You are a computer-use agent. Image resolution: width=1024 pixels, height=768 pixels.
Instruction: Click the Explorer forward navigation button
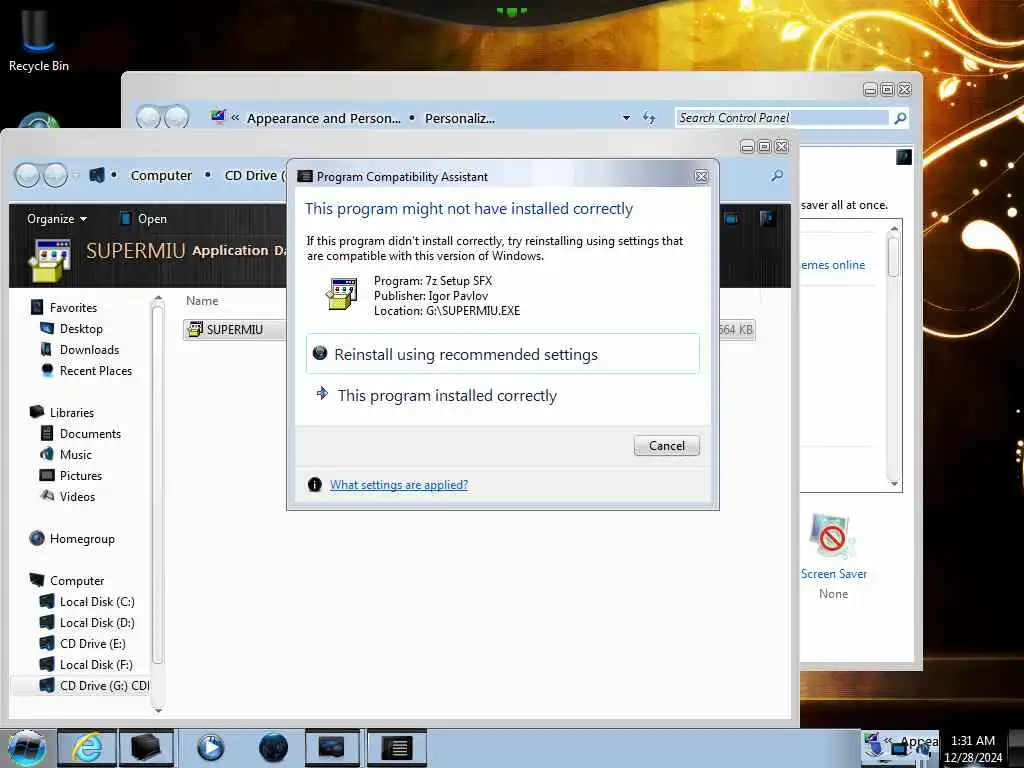pos(55,175)
